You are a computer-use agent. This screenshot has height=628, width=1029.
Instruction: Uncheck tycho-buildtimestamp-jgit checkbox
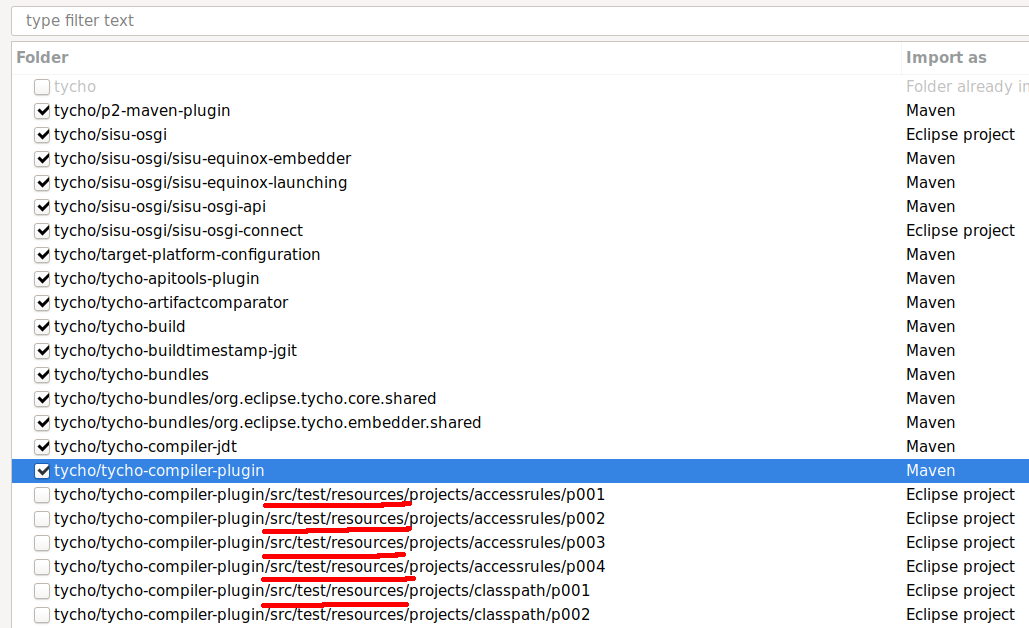[42, 350]
